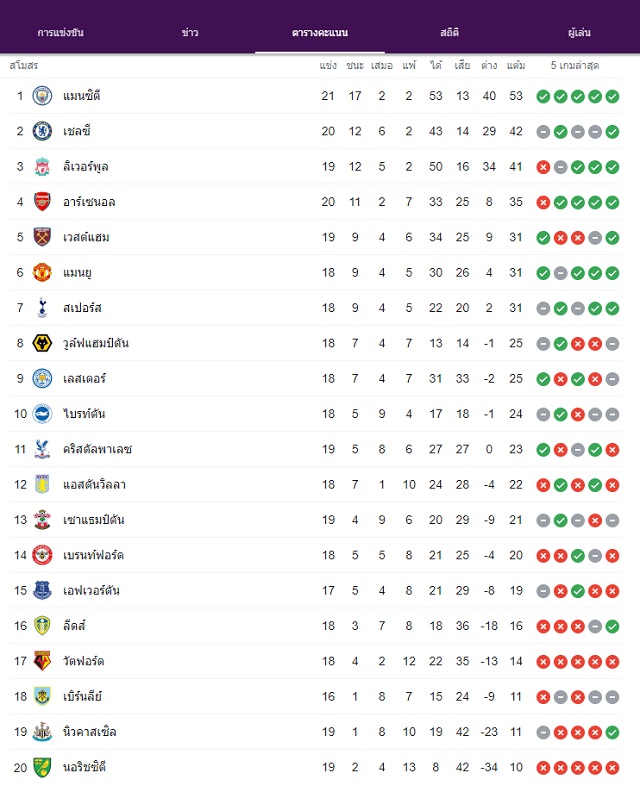
Task: Click the West Ham club crest
Action: (42, 237)
